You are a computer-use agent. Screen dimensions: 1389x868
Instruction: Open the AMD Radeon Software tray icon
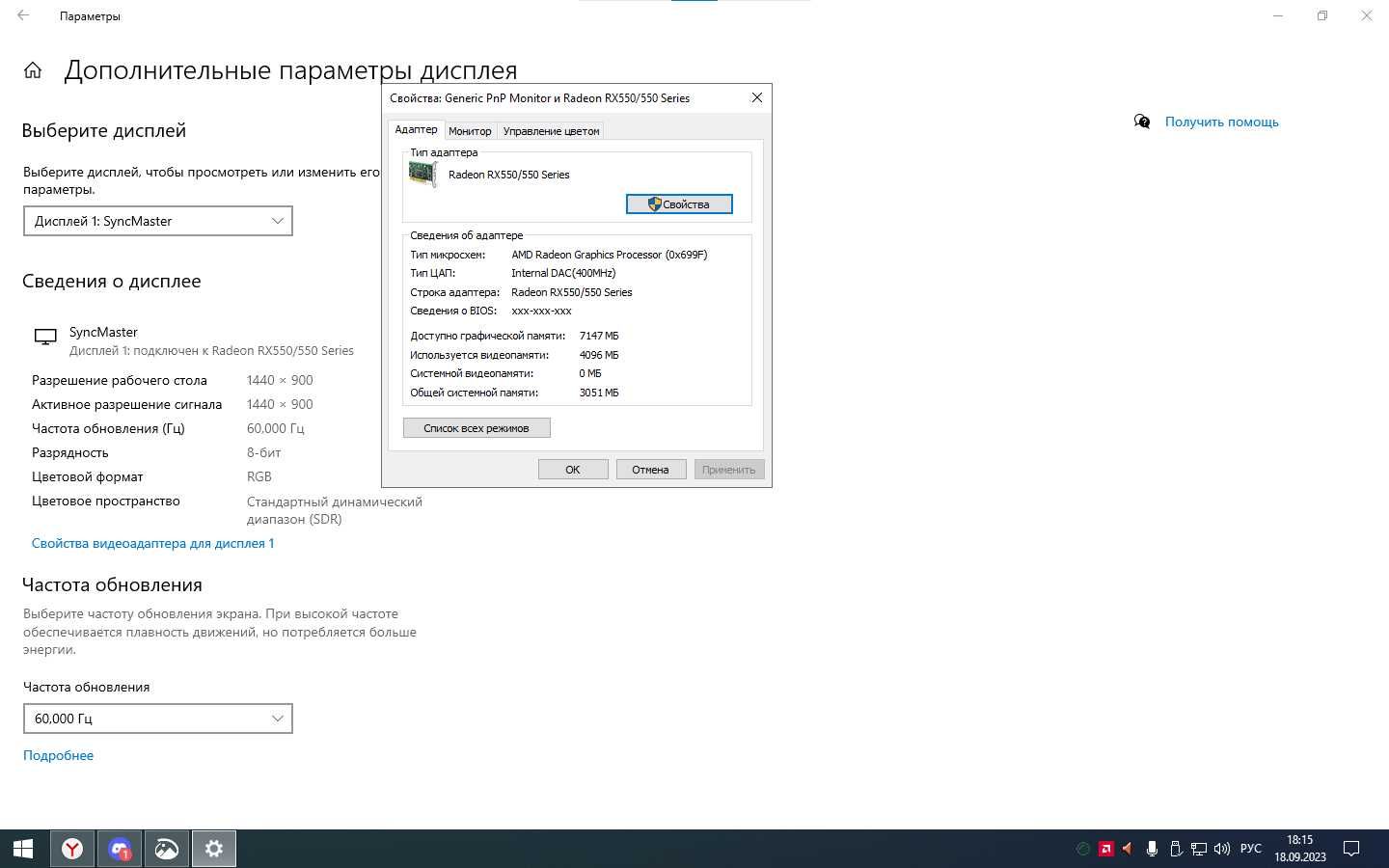(1105, 849)
